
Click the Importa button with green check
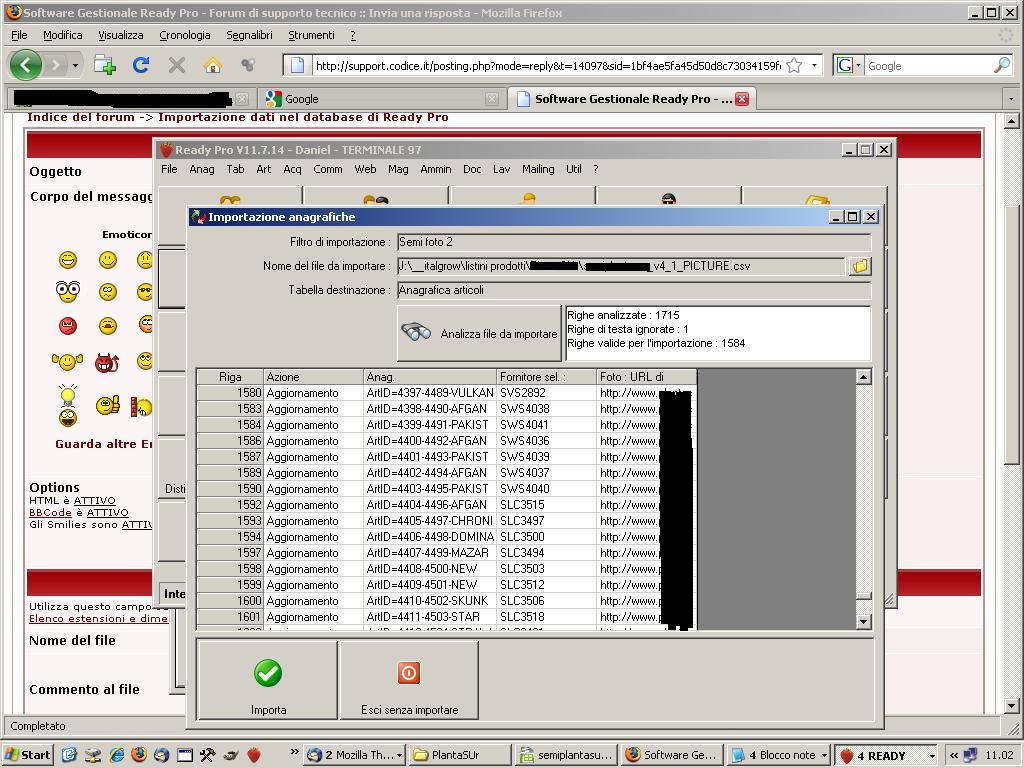coord(268,680)
